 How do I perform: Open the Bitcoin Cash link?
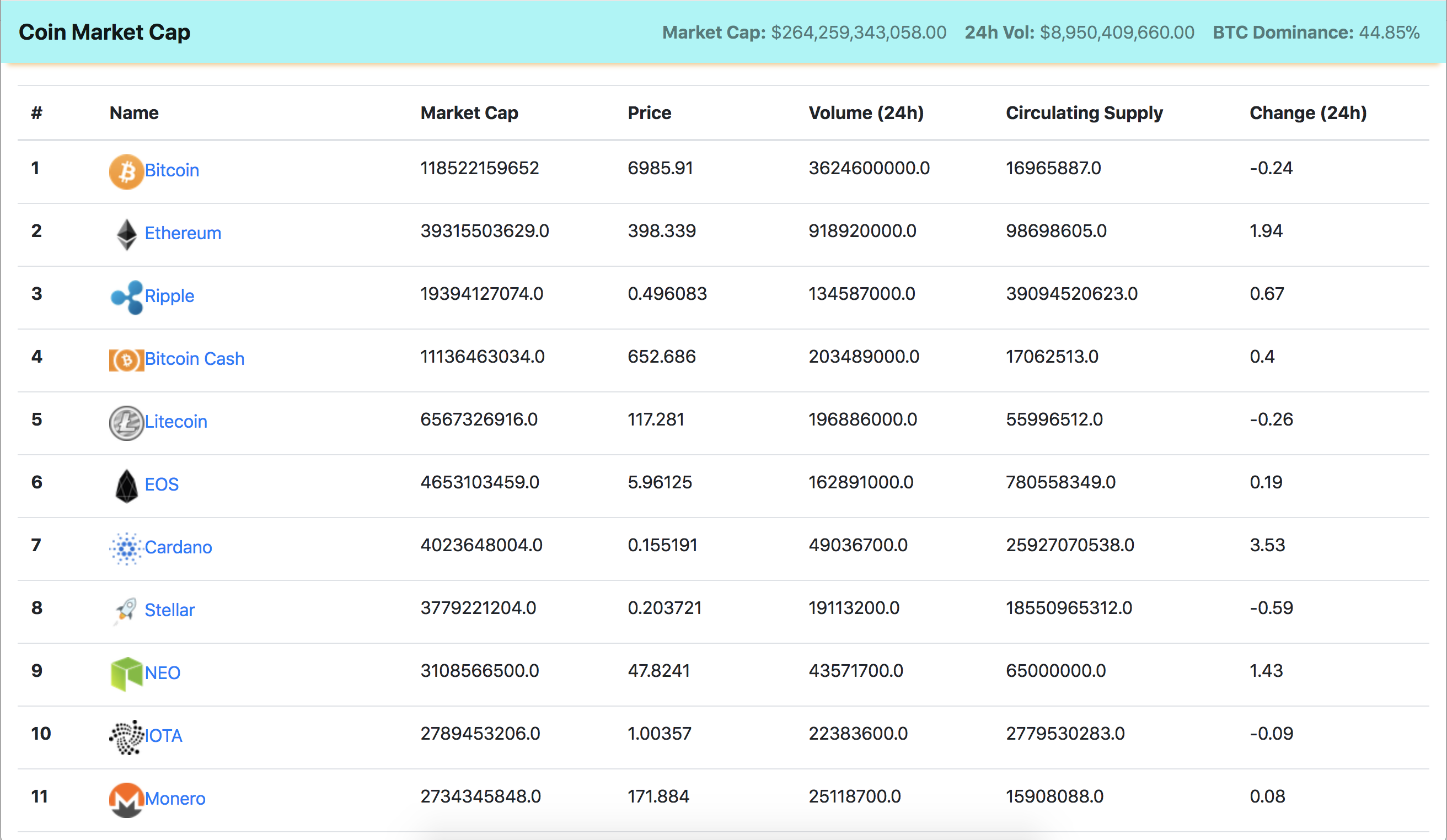click(x=194, y=359)
